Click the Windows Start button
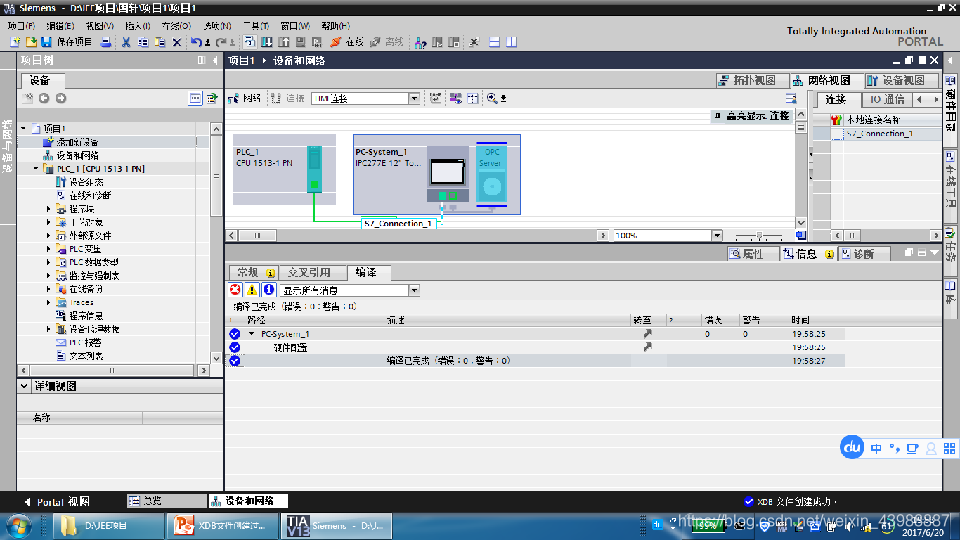The width and height of the screenshot is (960, 540). coord(18,526)
